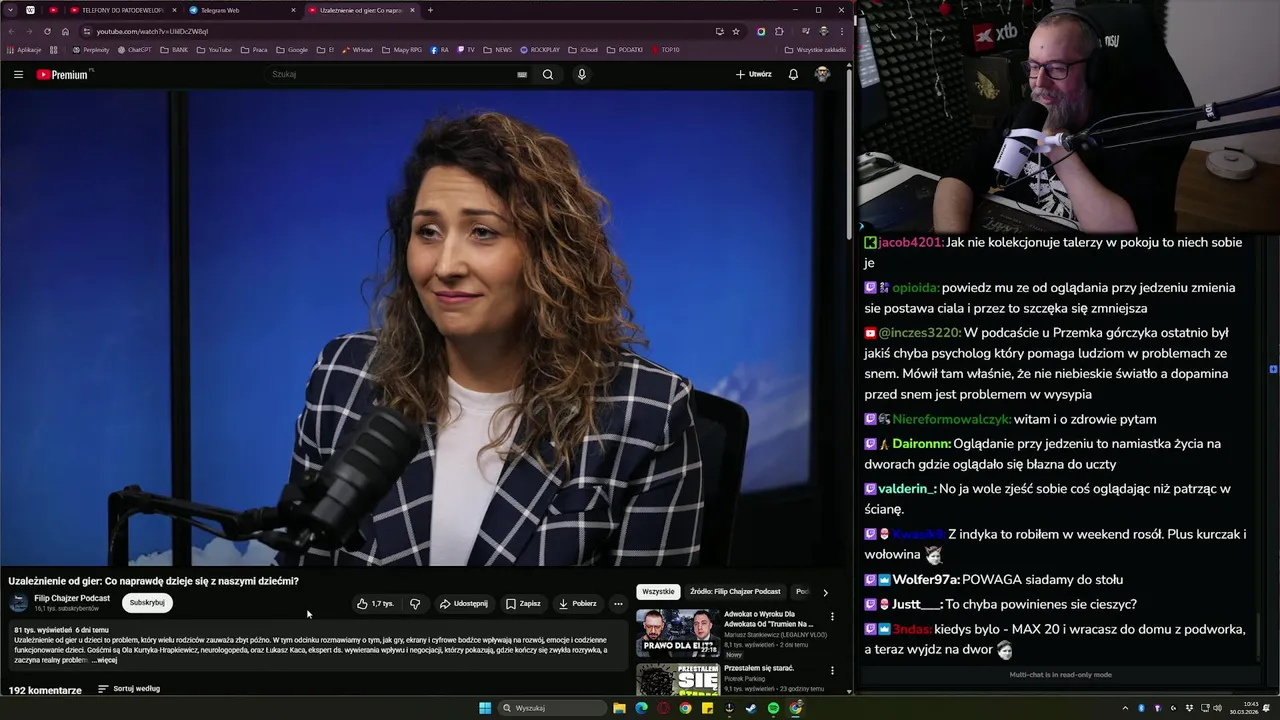Open Filip Chajzer Podcast channel avatar
This screenshot has height=720, width=1280.
pyautogui.click(x=19, y=603)
